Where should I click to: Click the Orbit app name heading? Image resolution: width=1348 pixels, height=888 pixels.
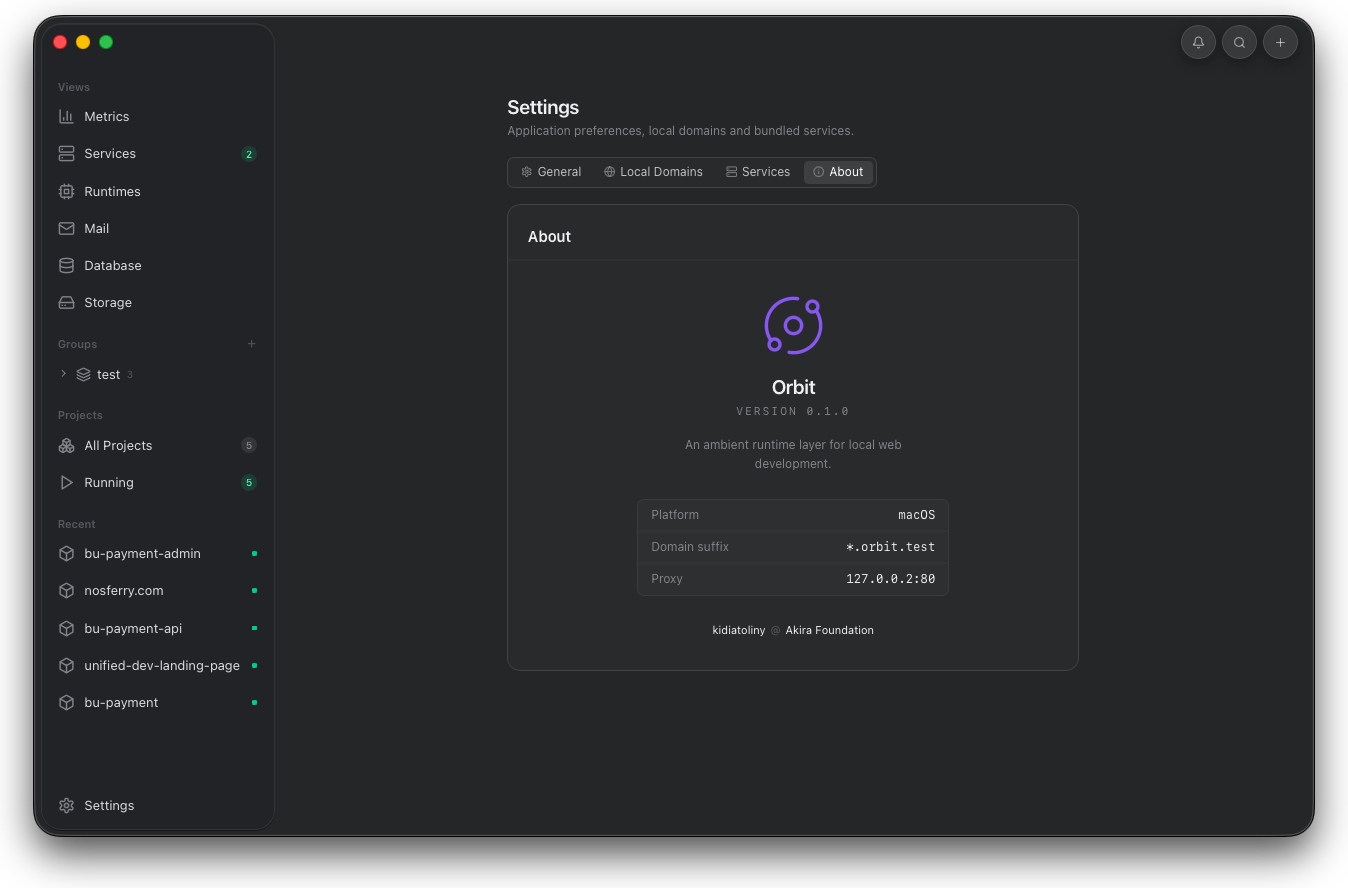pos(793,387)
